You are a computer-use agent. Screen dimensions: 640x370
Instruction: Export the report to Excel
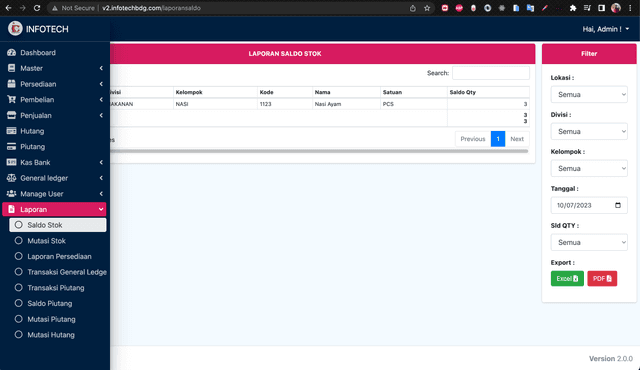coord(567,279)
